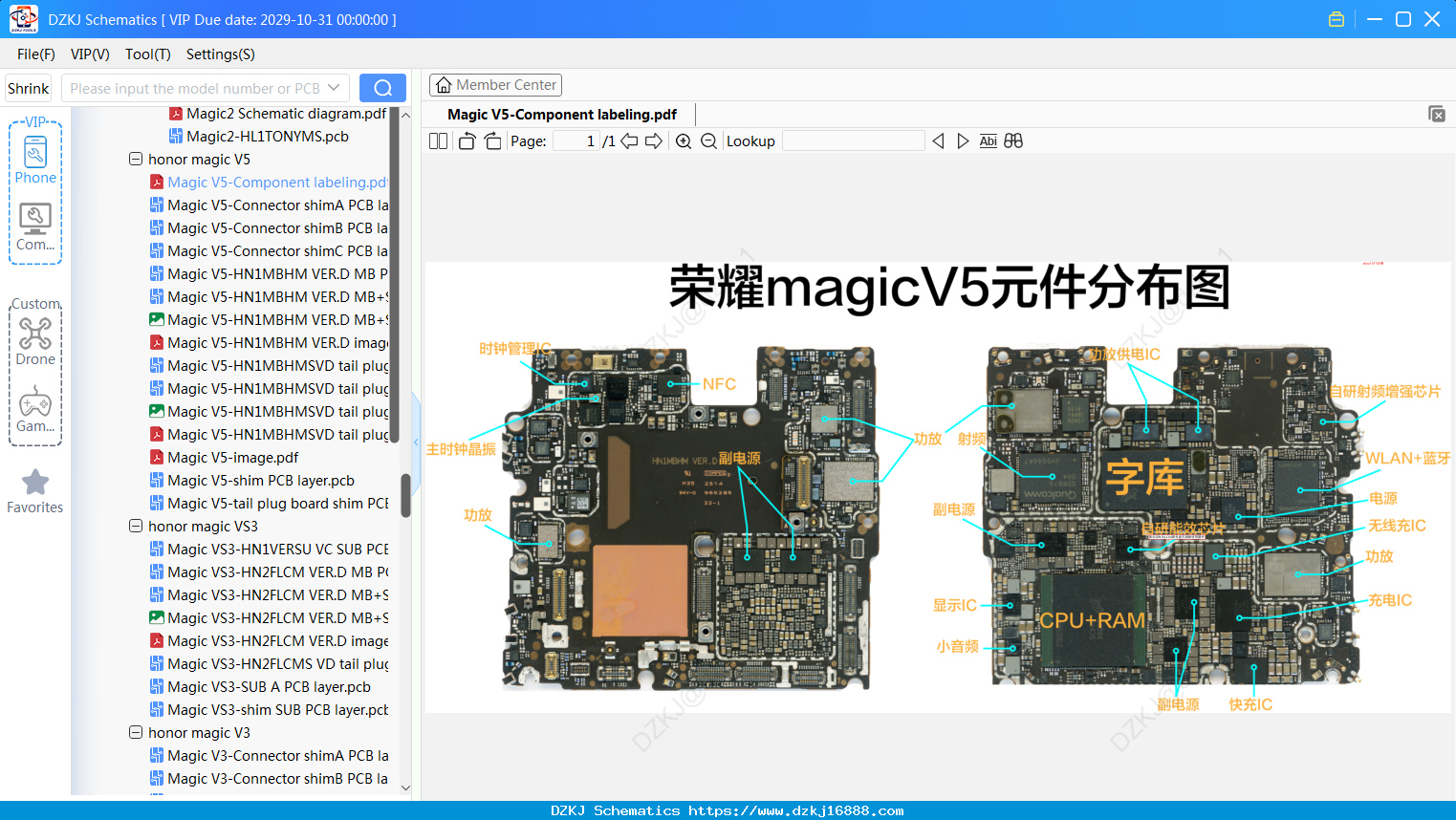Image resolution: width=1456 pixels, height=820 pixels.
Task: Click the motherboard diagram image
Action: click(x=938, y=487)
